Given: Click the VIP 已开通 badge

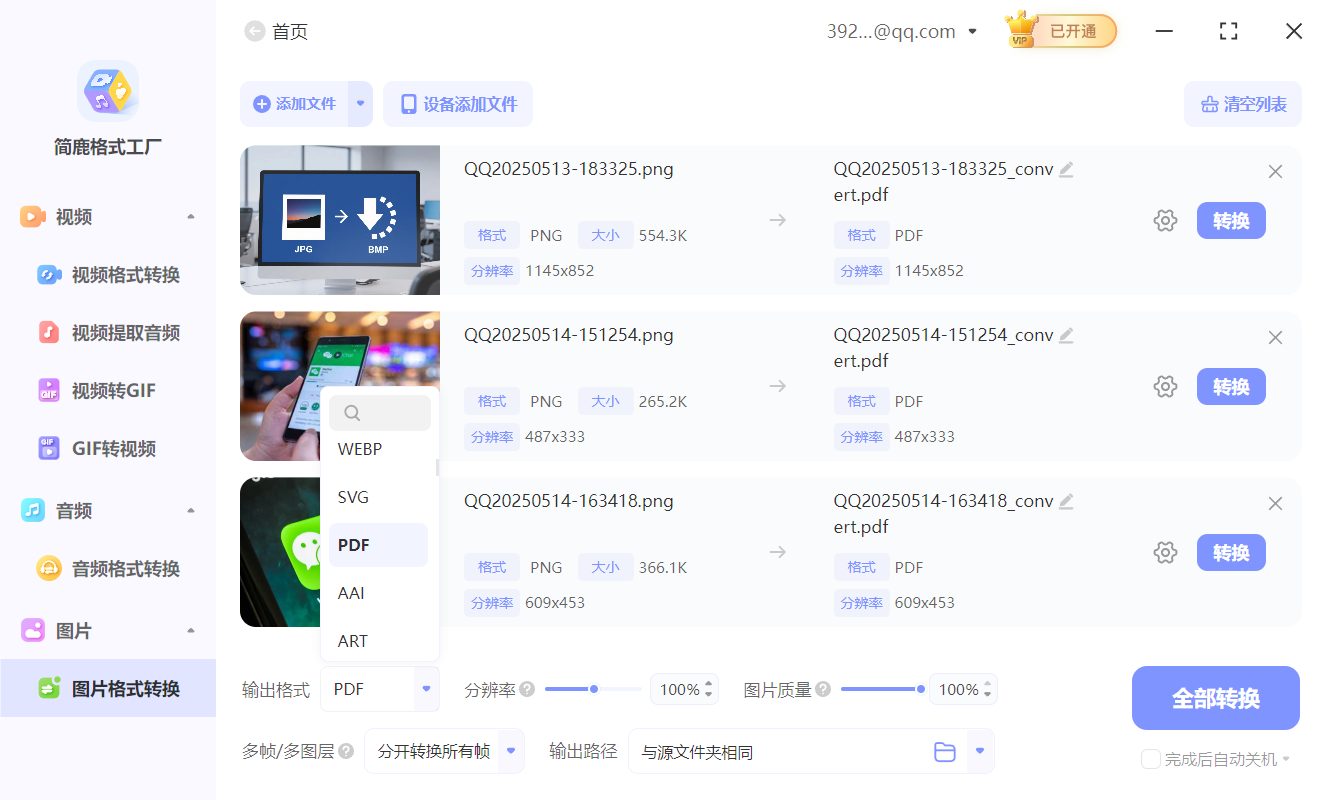Looking at the screenshot, I should click(1060, 31).
